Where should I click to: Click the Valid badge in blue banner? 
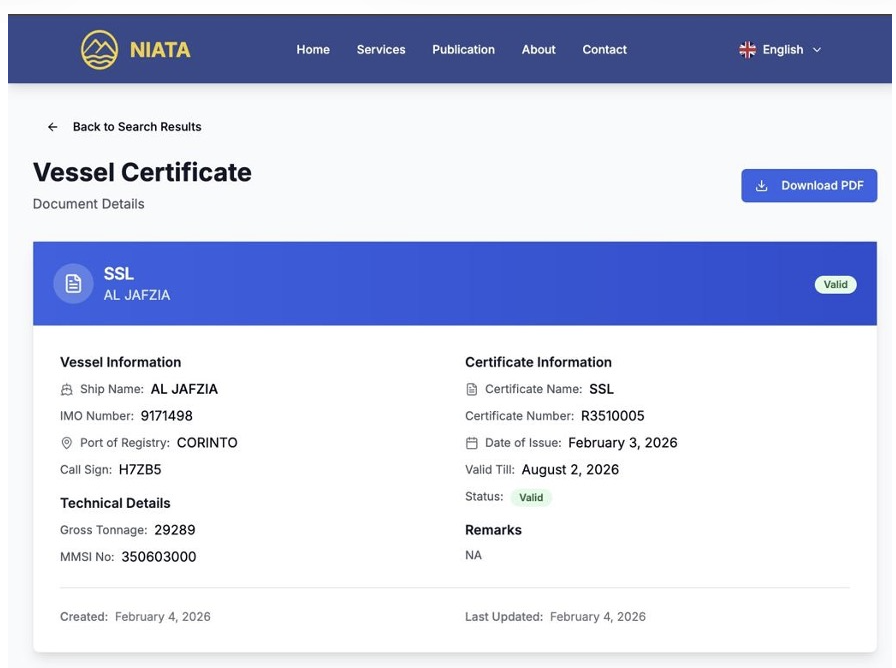(835, 285)
